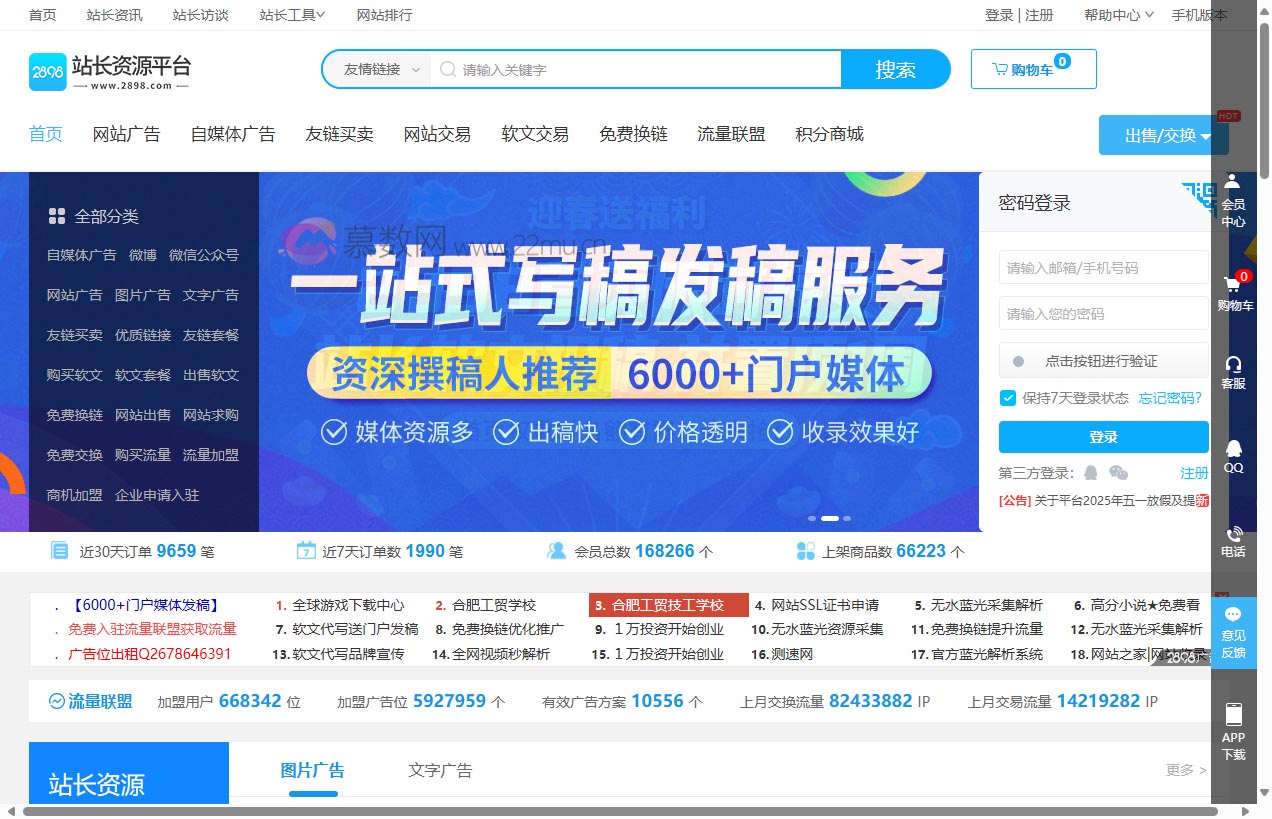Expand the 站长工具 dropdown menu
This screenshot has height=819, width=1272.
click(291, 15)
